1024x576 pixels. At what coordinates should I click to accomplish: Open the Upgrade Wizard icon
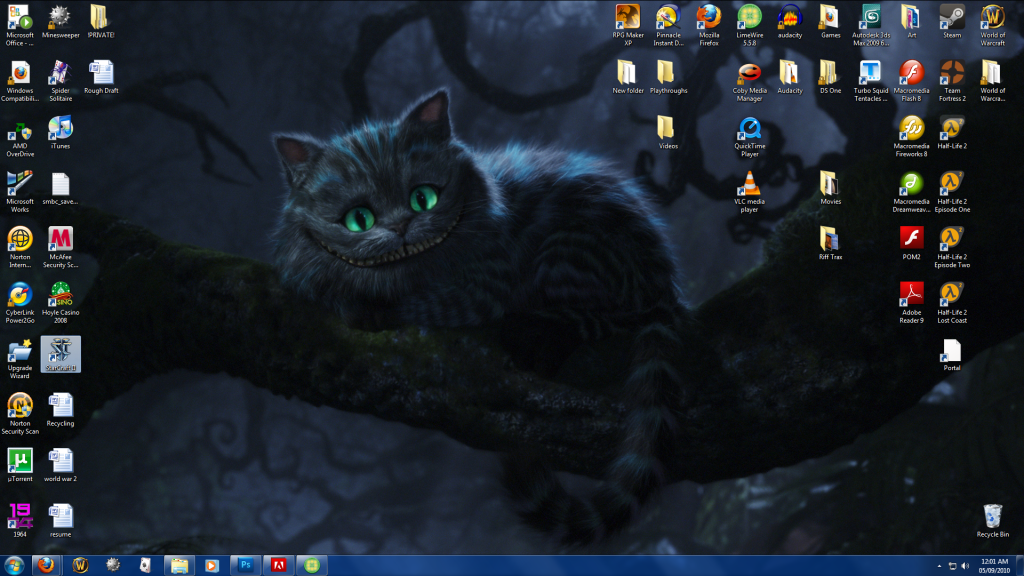20,358
